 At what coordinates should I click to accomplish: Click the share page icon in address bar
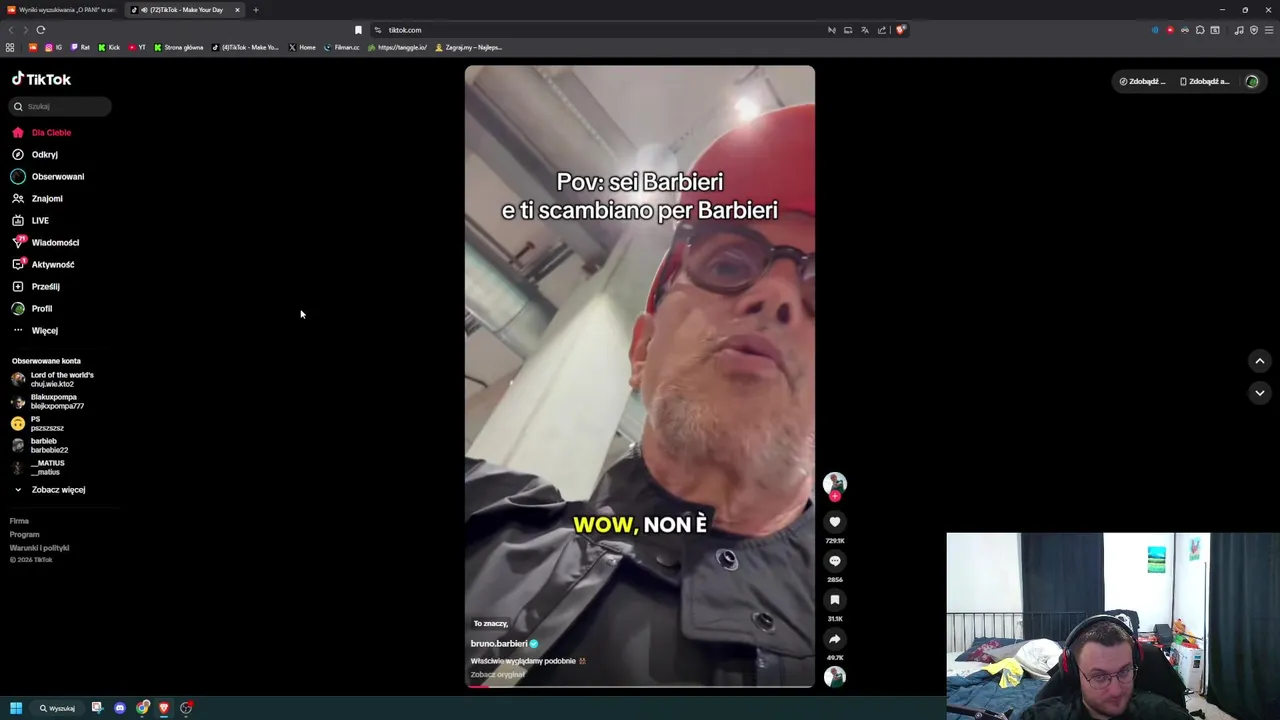pyautogui.click(x=882, y=30)
